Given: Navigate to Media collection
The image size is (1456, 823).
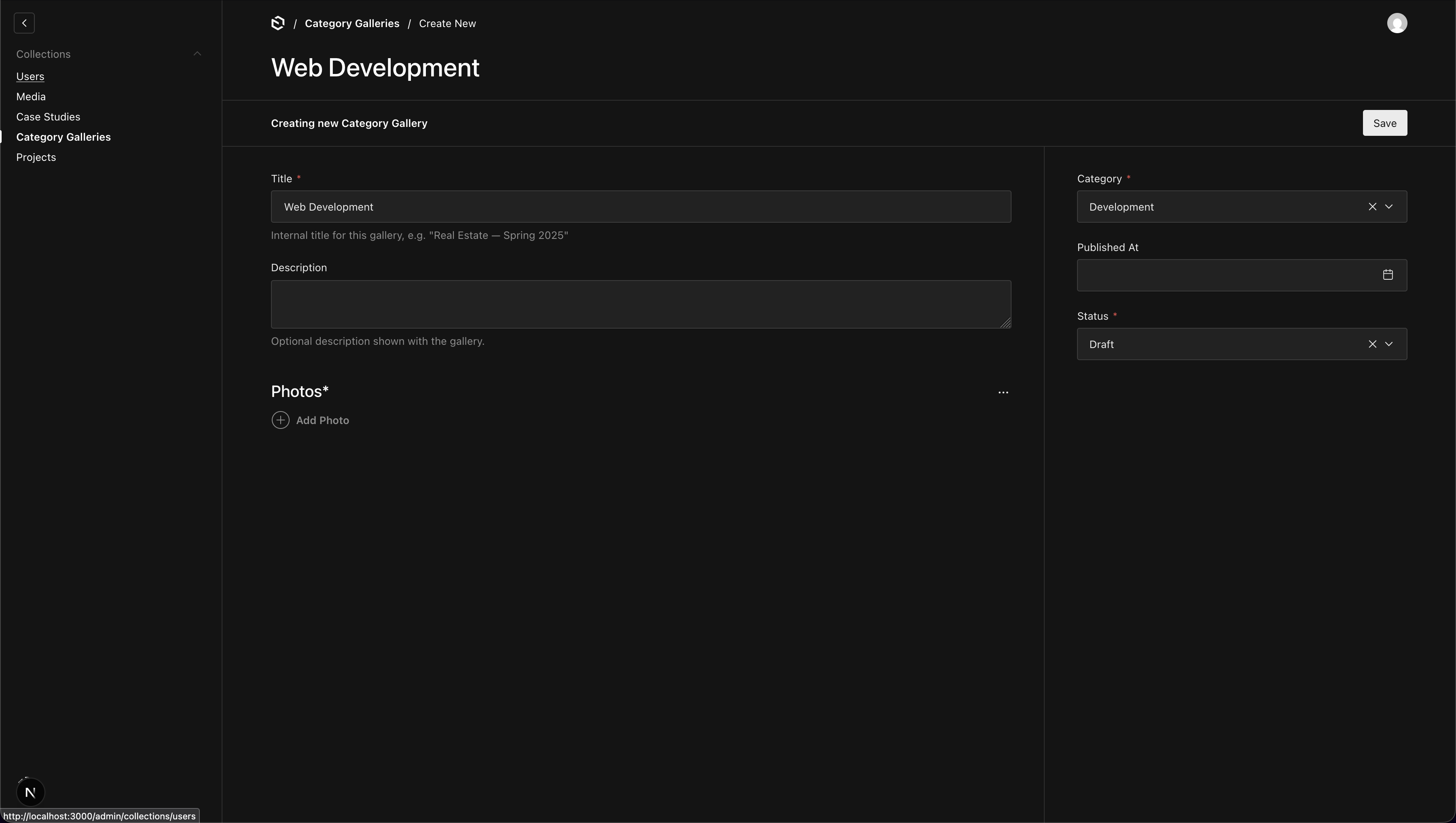Looking at the screenshot, I should (30, 96).
